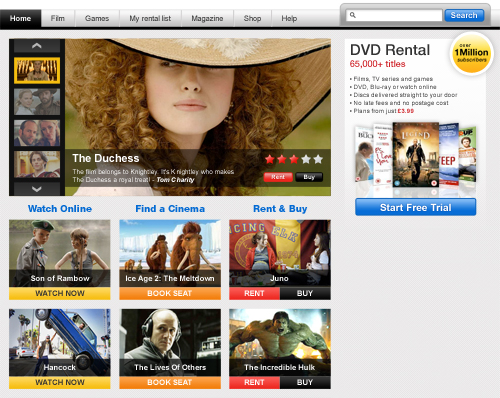Click the red Rent button for The Duchess

278,177
